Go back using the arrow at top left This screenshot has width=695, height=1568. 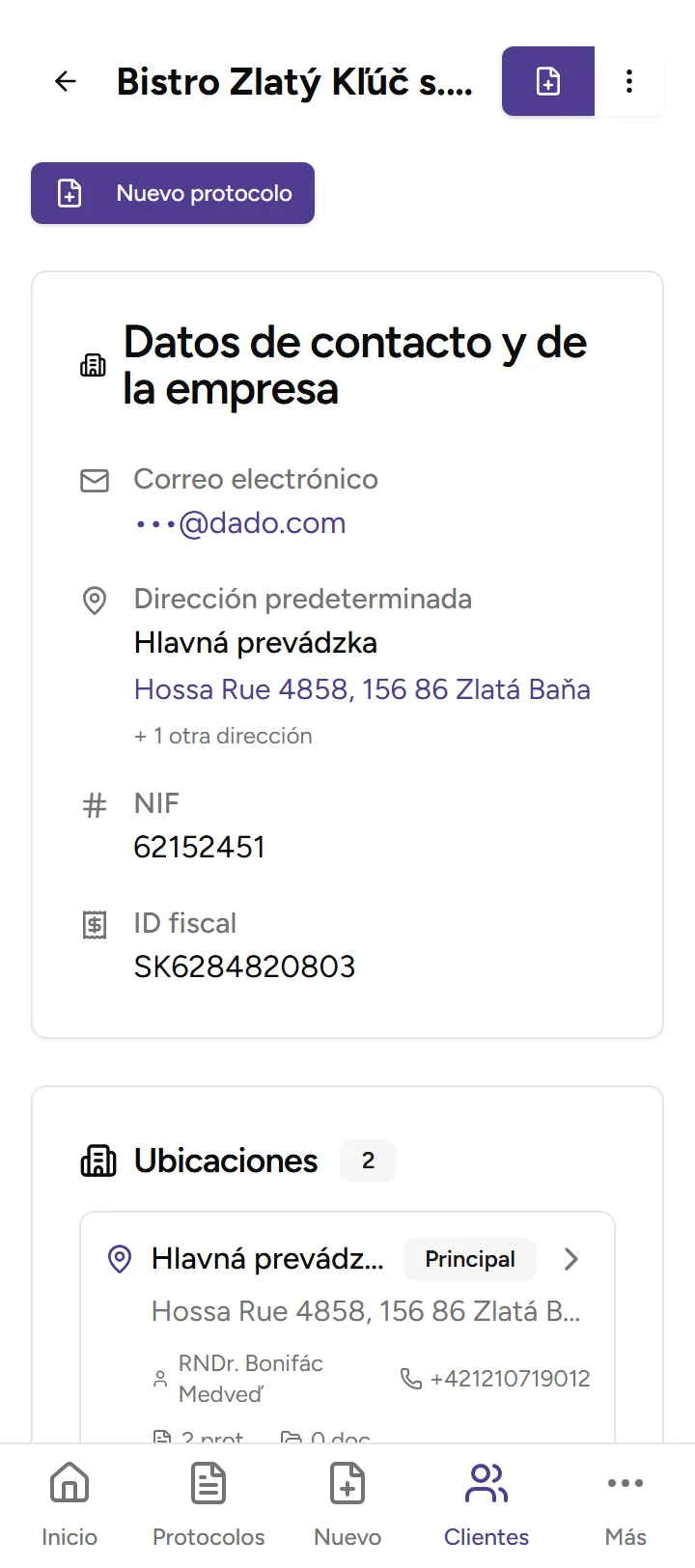pos(65,81)
